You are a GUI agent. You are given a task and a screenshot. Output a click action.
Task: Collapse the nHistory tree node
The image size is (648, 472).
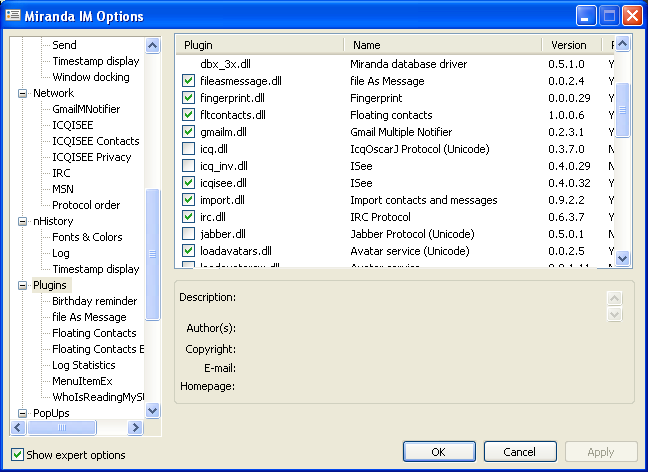pos(23,221)
